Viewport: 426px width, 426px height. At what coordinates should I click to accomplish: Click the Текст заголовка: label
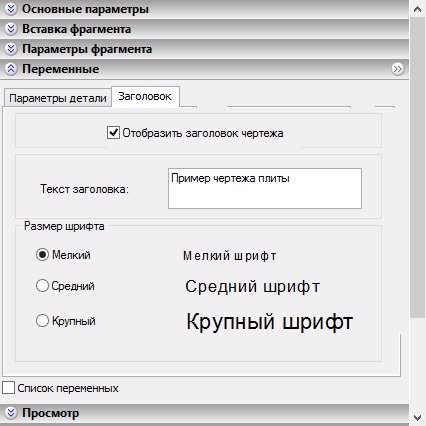tap(84, 189)
